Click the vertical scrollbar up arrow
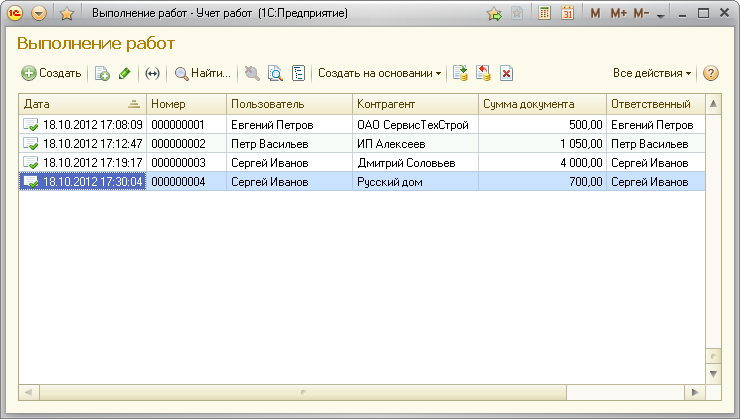Viewport: 740px width, 419px height. (x=713, y=103)
